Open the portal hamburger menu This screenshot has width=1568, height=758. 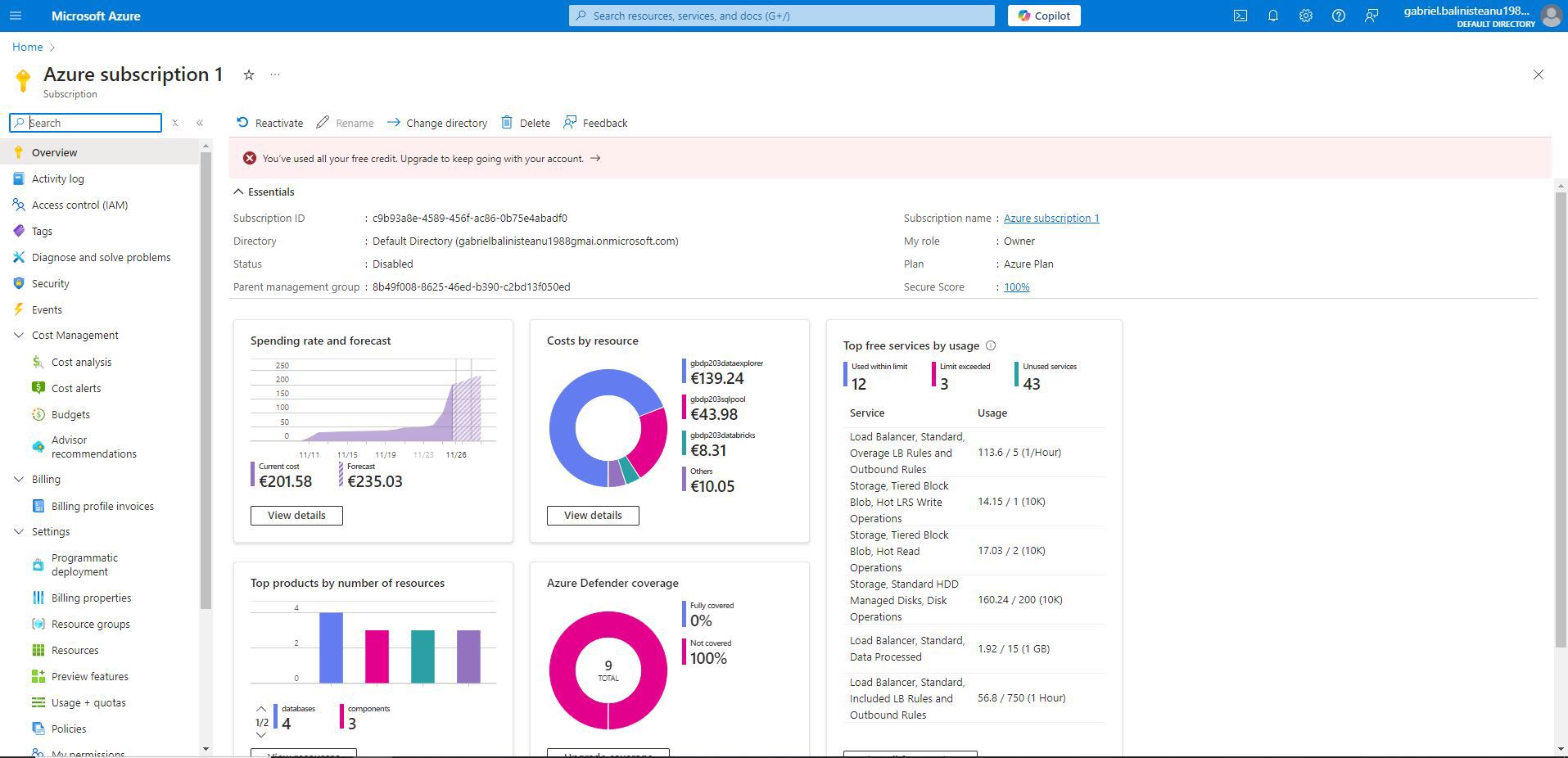click(16, 16)
